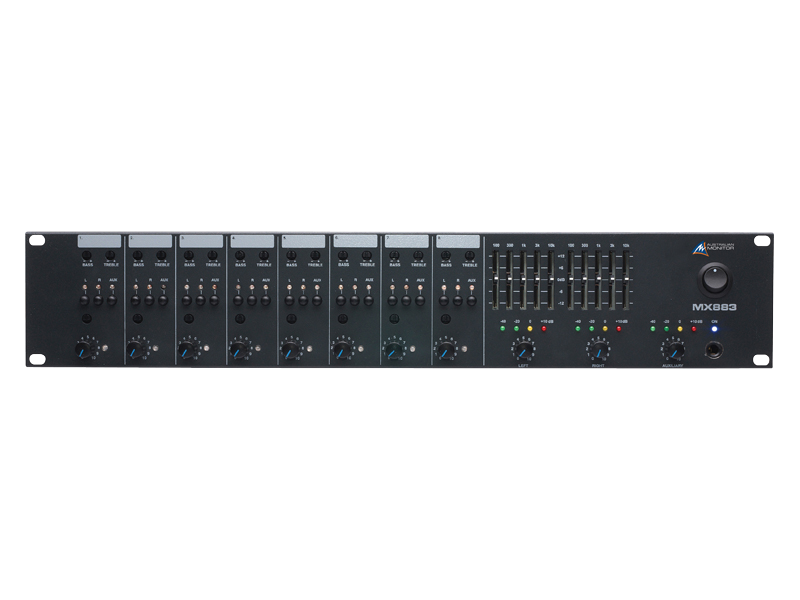Image resolution: width=800 pixels, height=600 pixels.
Task: Click channel 1 rotary level knob
Action: (x=83, y=350)
